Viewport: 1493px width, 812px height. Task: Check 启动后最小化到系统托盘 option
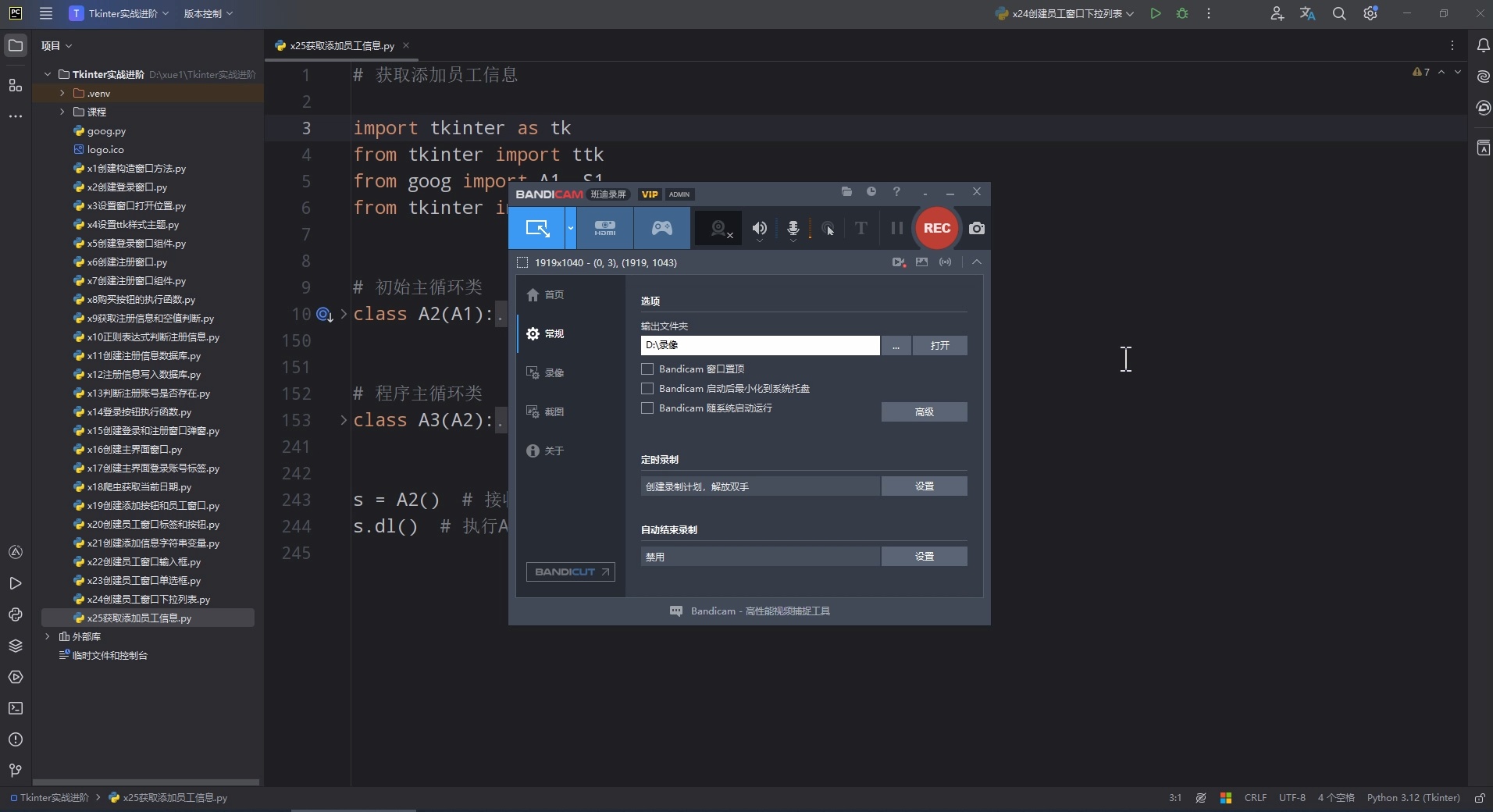pyautogui.click(x=647, y=389)
